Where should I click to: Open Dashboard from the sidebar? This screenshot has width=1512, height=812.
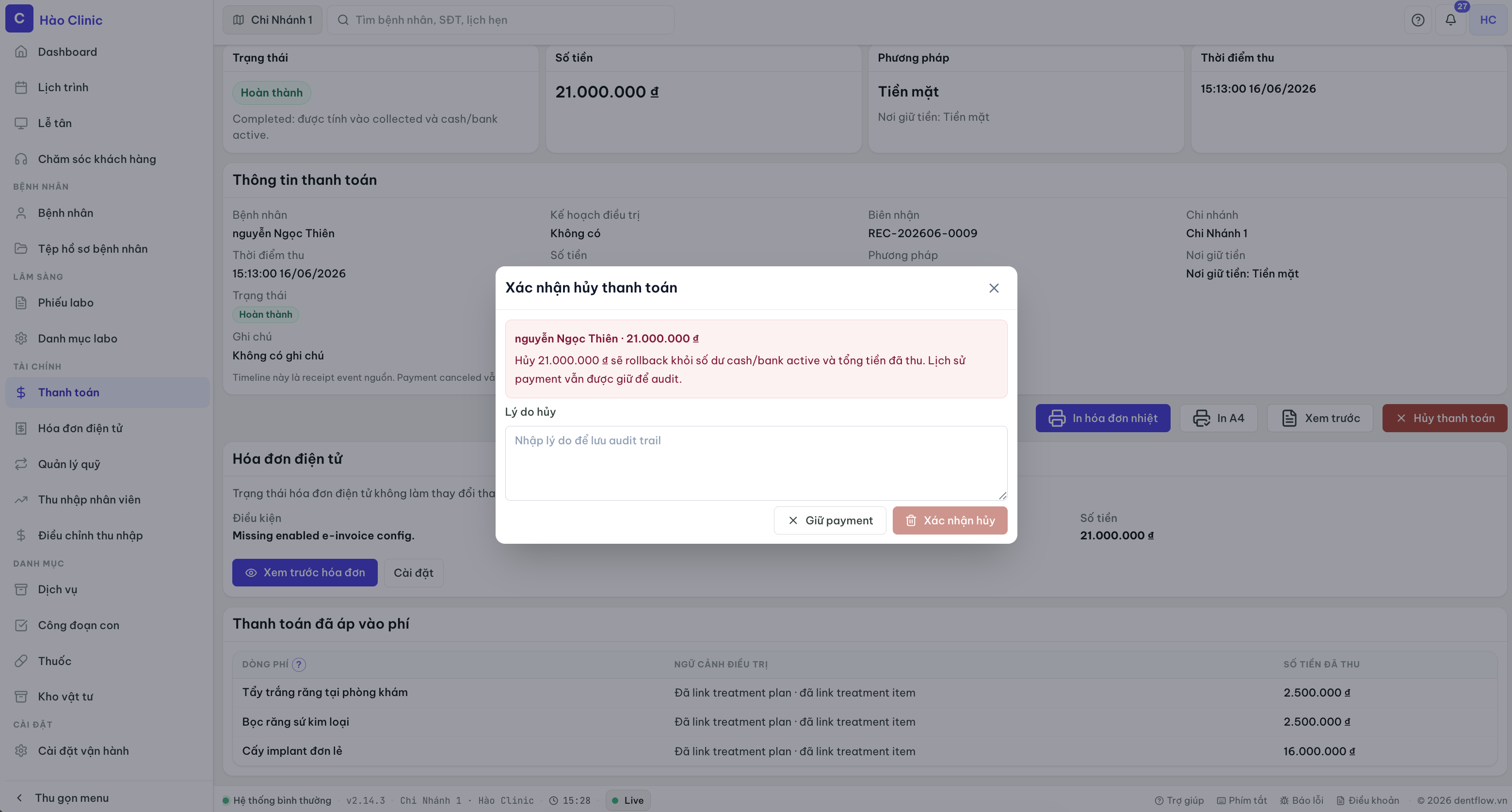pos(108,52)
